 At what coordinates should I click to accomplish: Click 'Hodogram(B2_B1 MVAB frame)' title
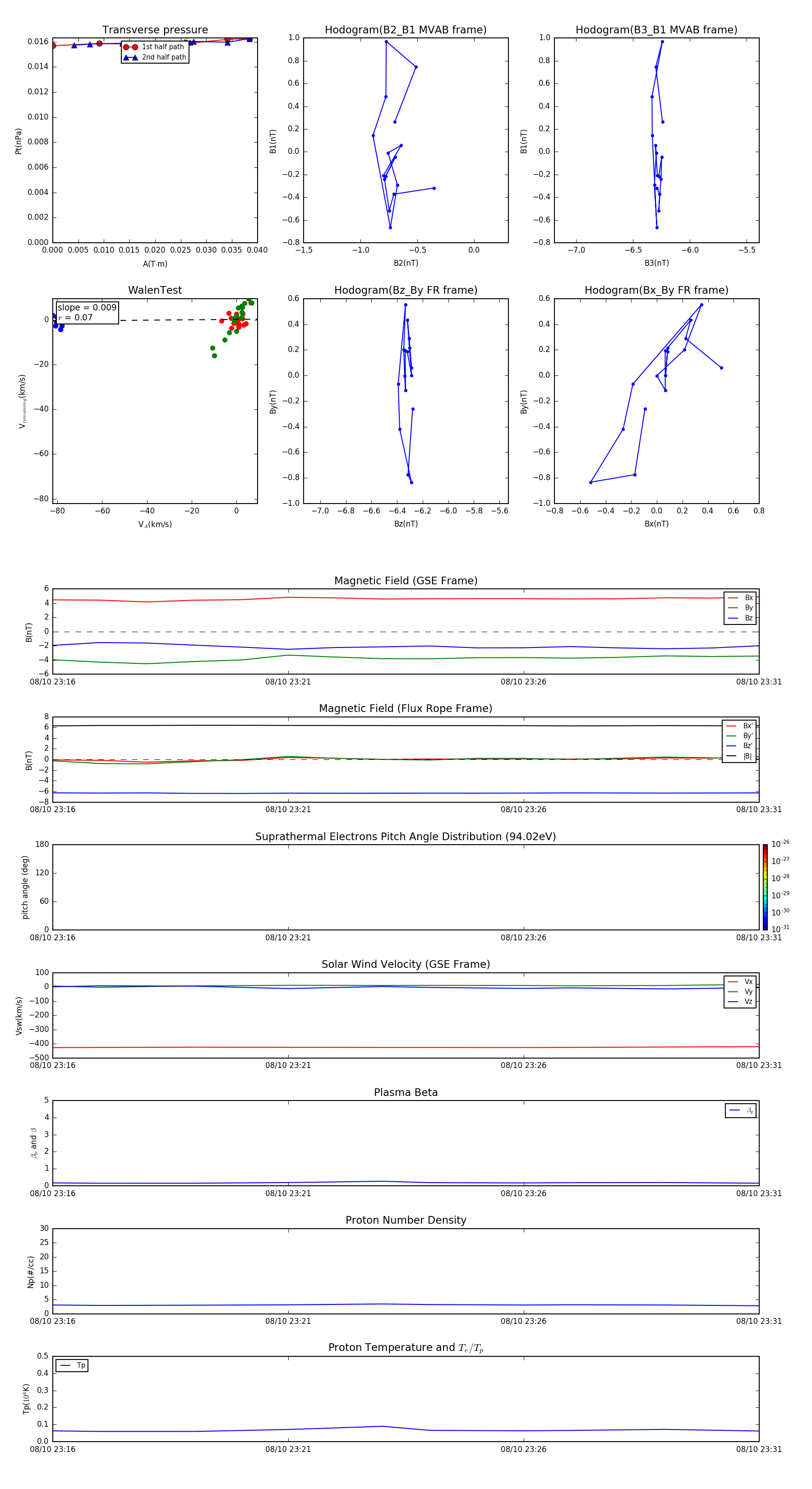pyautogui.click(x=406, y=30)
